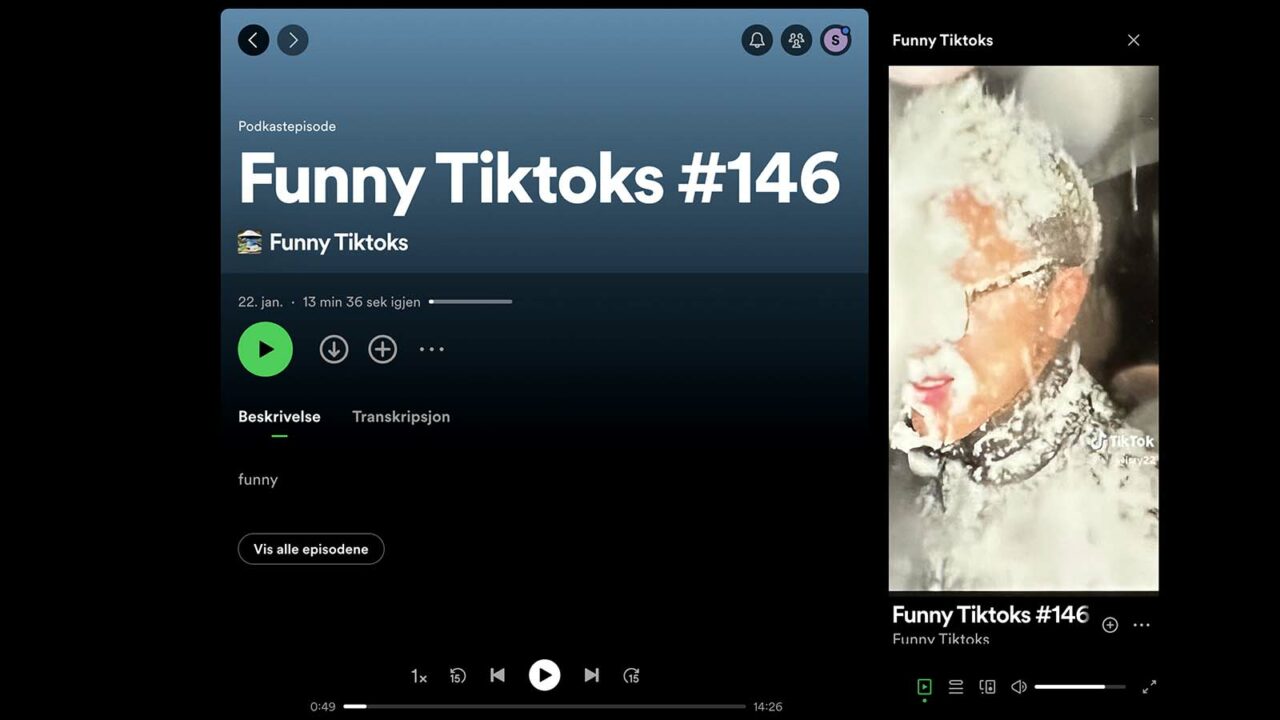This screenshot has width=1280, height=720.
Task: Open the notifications bell
Action: coord(757,40)
